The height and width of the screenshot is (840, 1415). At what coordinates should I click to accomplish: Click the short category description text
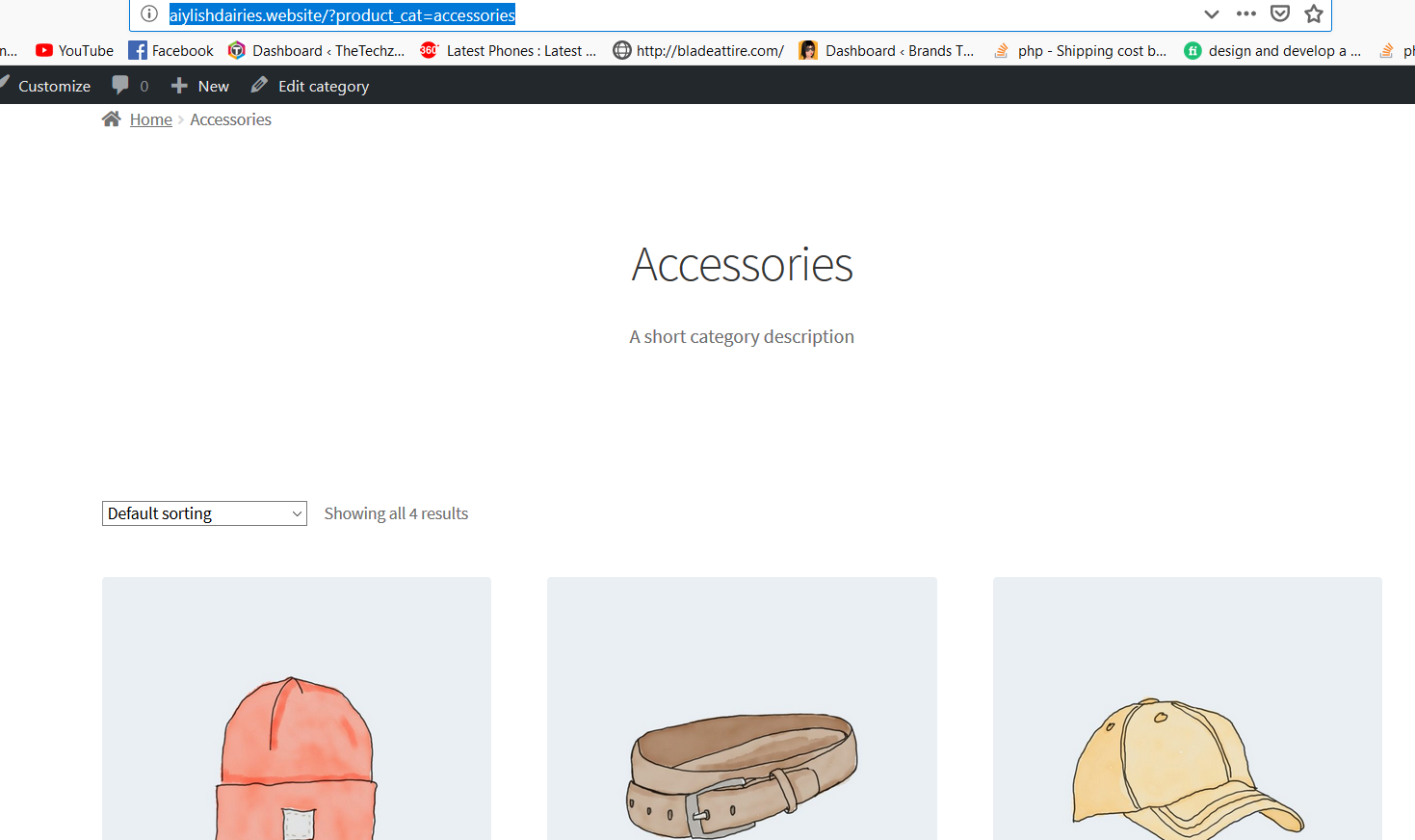click(x=742, y=336)
